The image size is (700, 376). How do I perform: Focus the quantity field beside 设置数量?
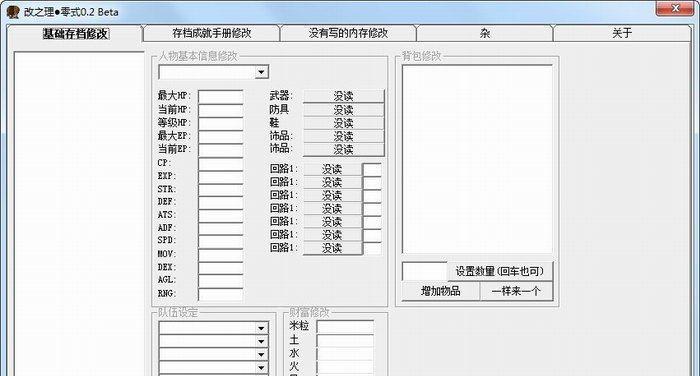coord(424,271)
